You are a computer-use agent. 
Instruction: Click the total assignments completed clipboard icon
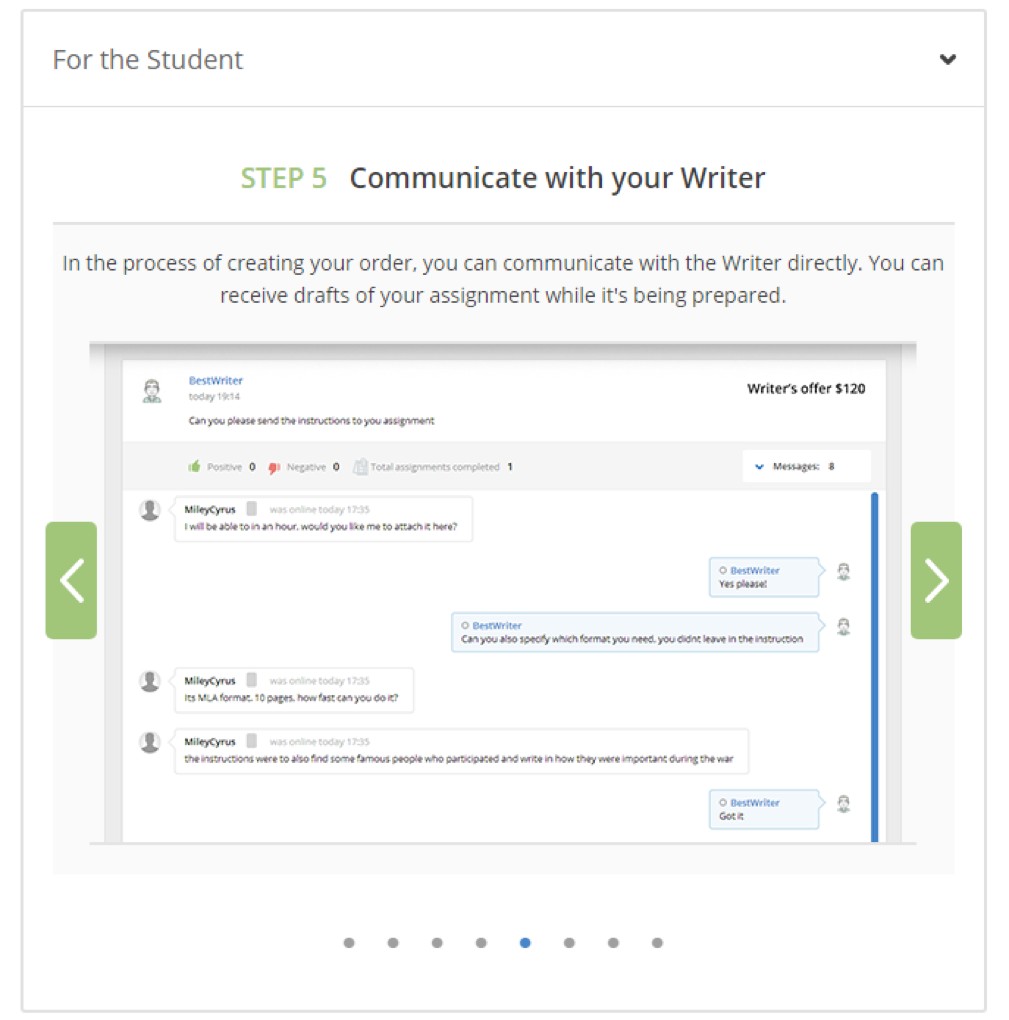[360, 467]
